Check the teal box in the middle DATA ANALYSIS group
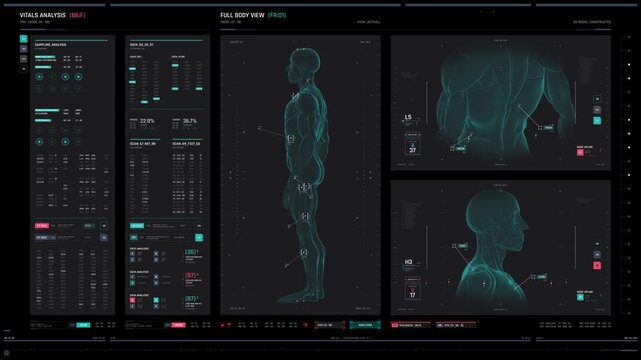641x360 pixels. point(132,283)
